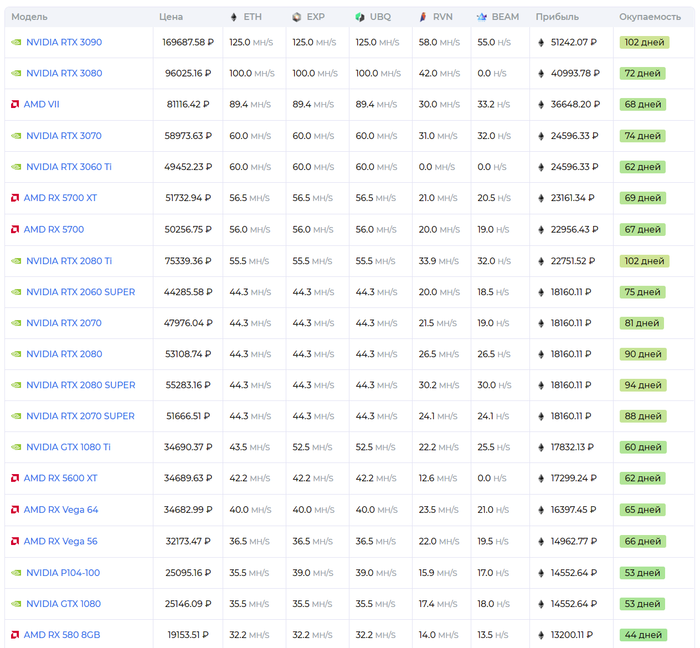
Task: Click the 44 дней payback badge
Action: [642, 635]
